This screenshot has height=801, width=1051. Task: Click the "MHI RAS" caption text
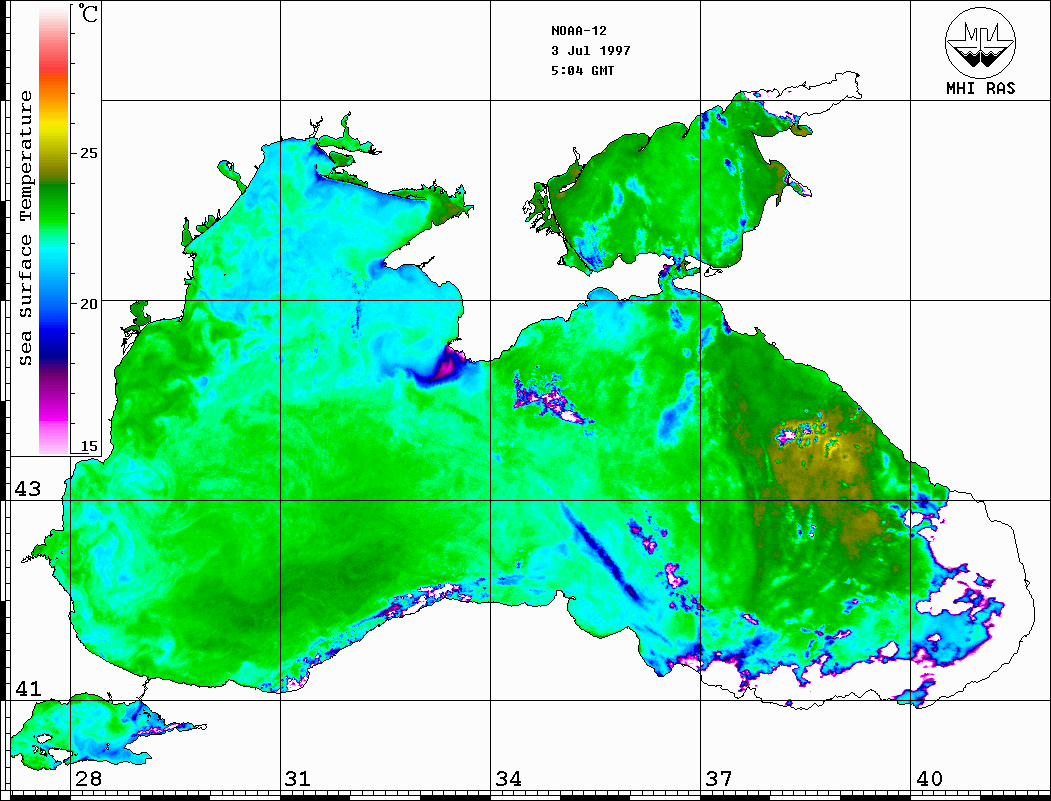pyautogui.click(x=980, y=88)
